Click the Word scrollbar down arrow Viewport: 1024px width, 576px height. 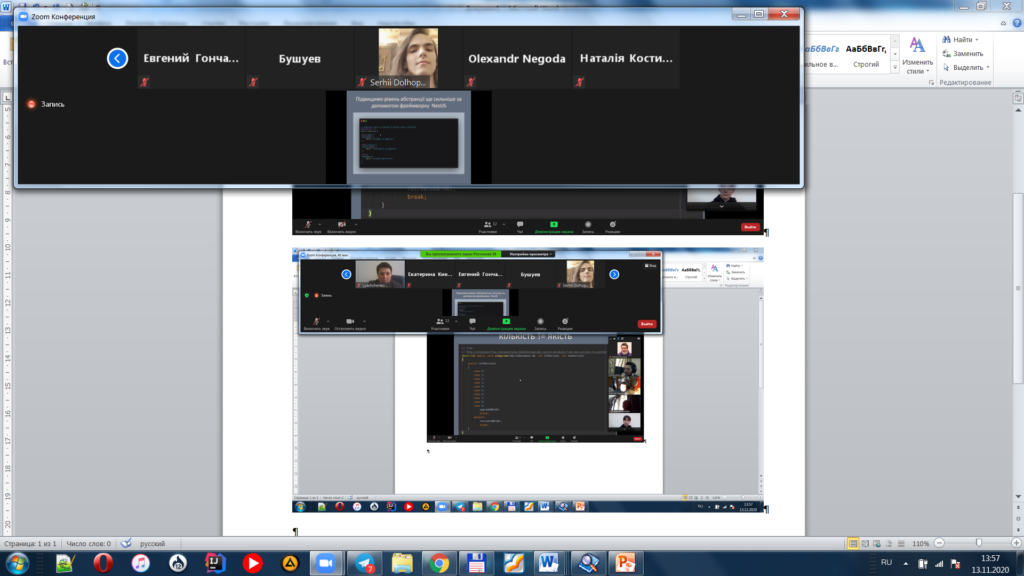tap(1018, 497)
